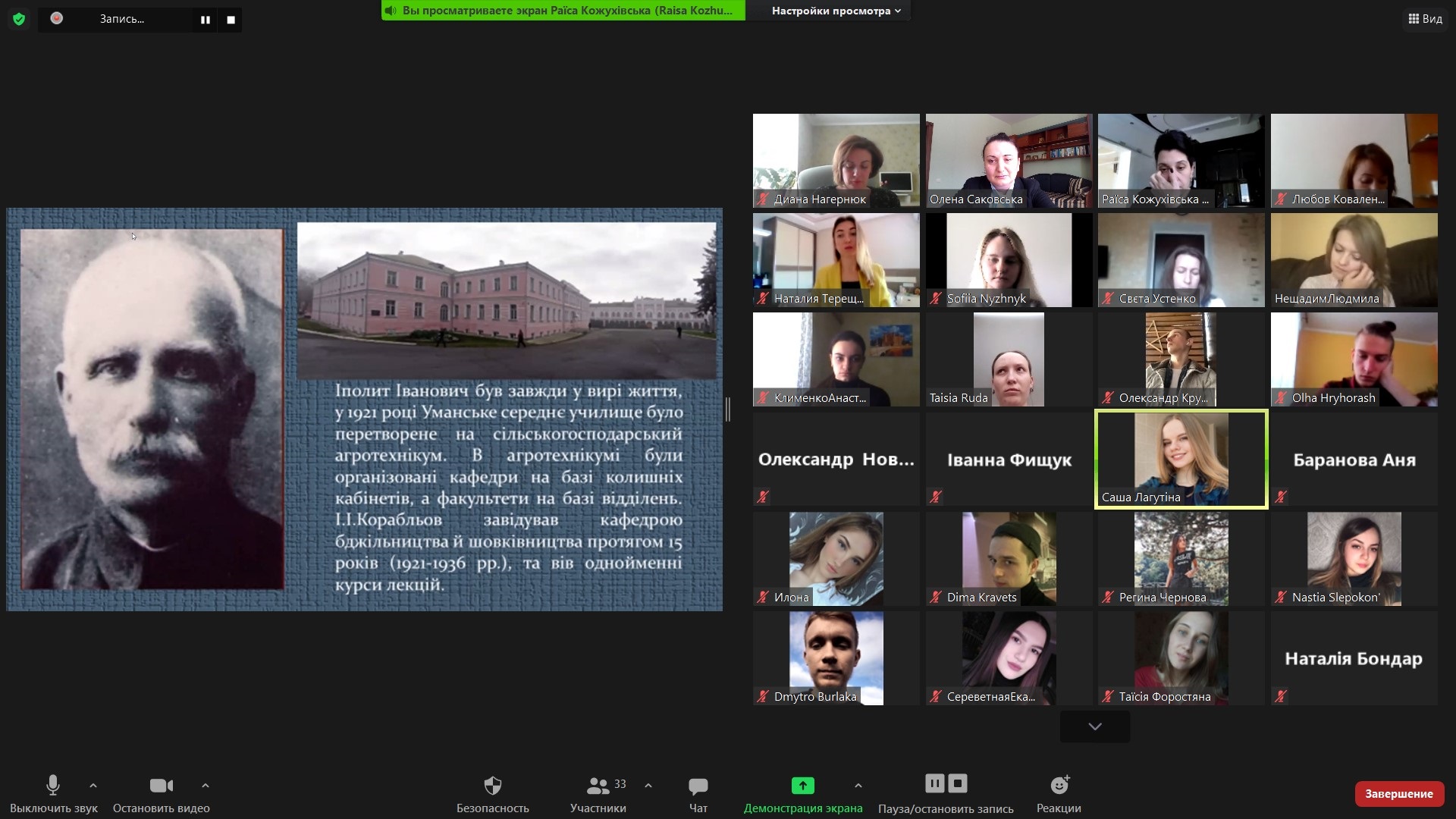Click the pink building photo in slide
Image resolution: width=1456 pixels, height=819 pixels.
(x=507, y=300)
